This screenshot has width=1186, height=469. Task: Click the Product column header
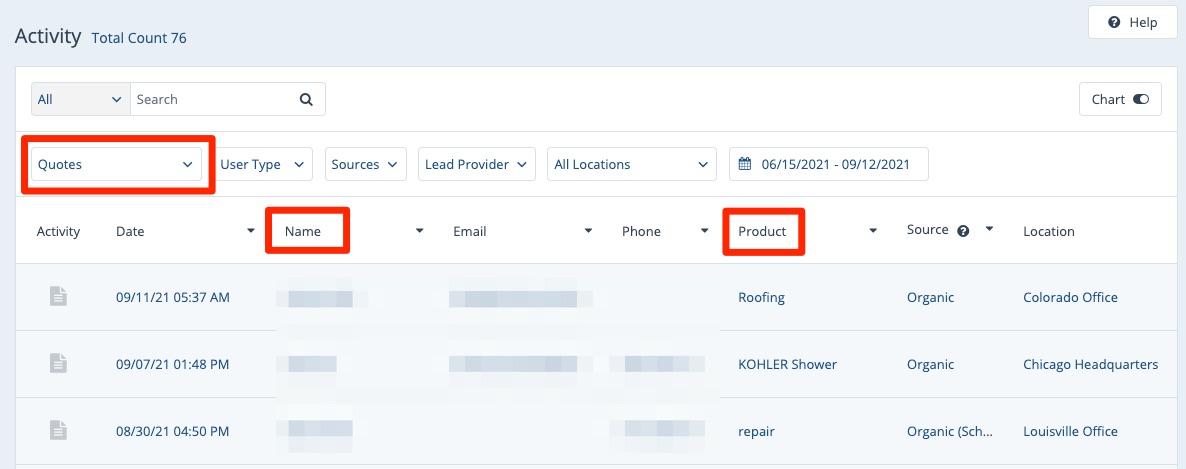click(x=762, y=231)
